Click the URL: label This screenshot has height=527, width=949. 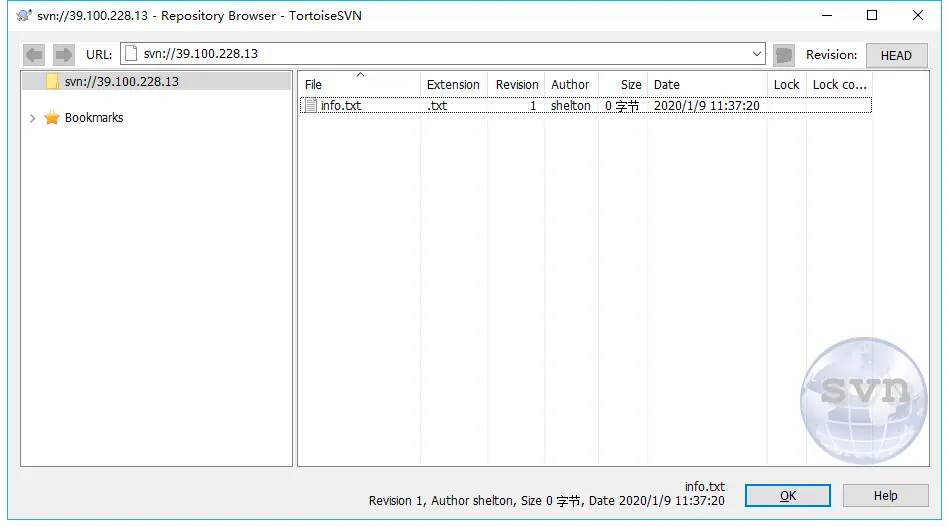point(99,54)
